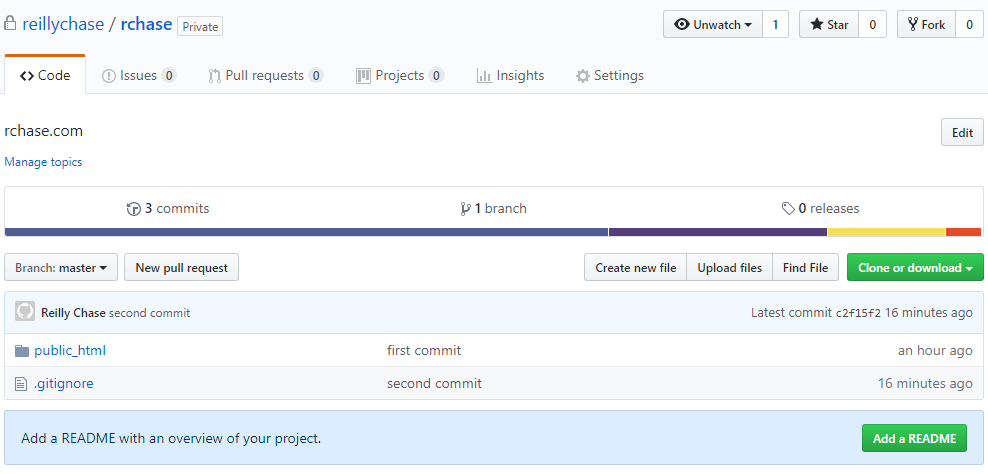
Task: View the 1 branch list
Action: click(493, 208)
